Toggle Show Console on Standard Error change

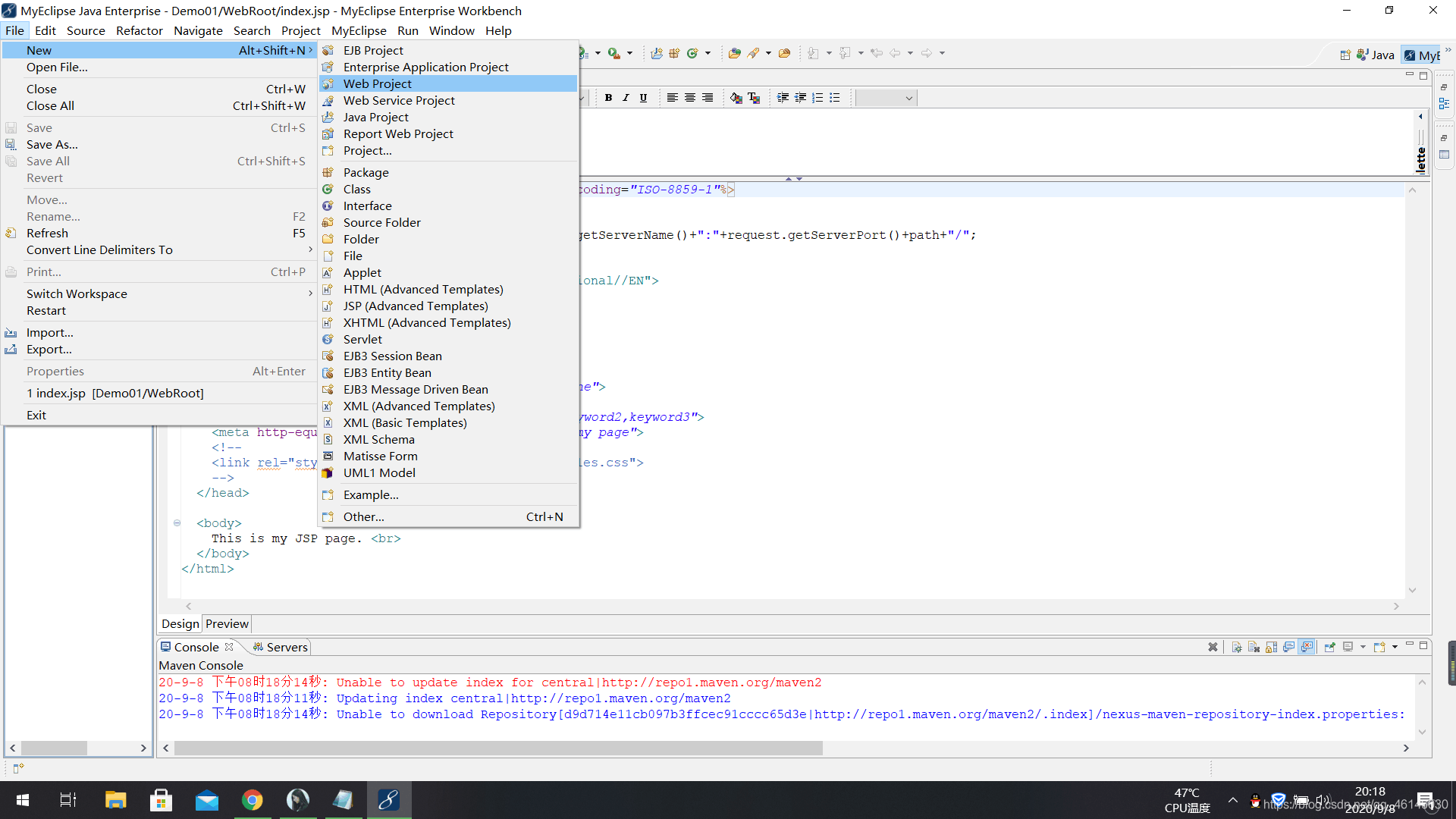pos(1307,647)
